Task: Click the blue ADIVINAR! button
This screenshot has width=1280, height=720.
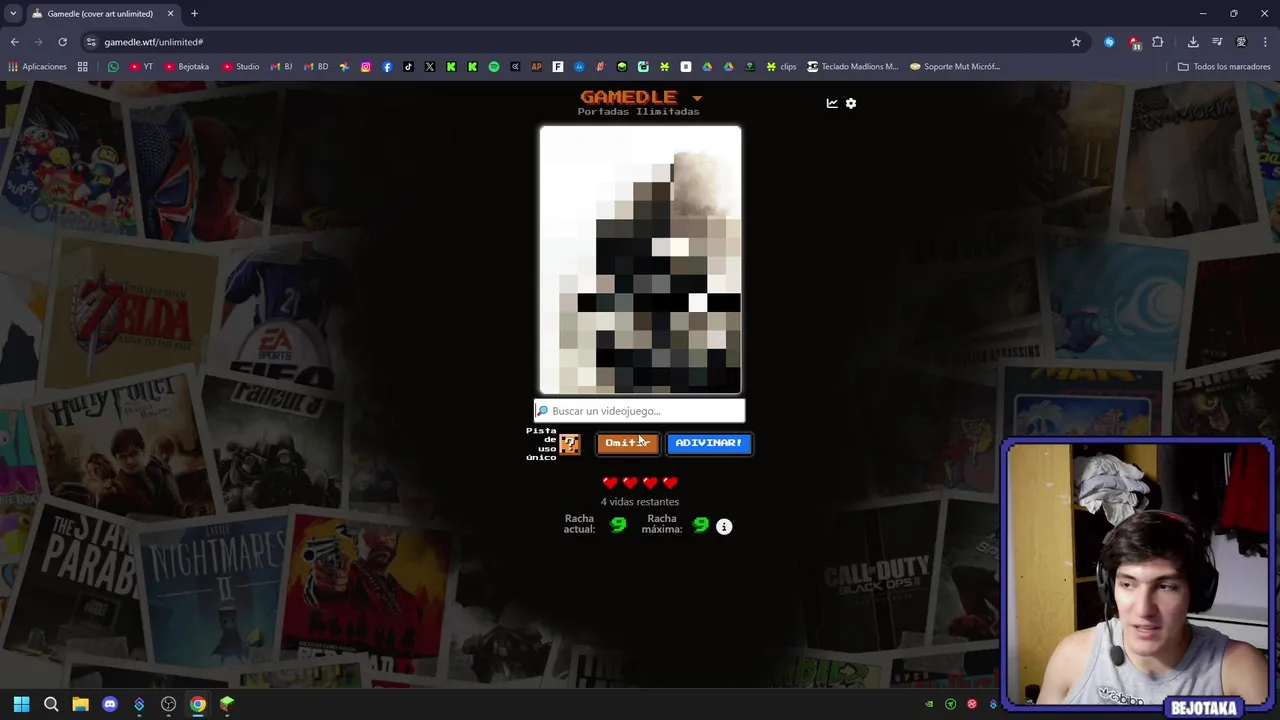Action: pos(709,443)
